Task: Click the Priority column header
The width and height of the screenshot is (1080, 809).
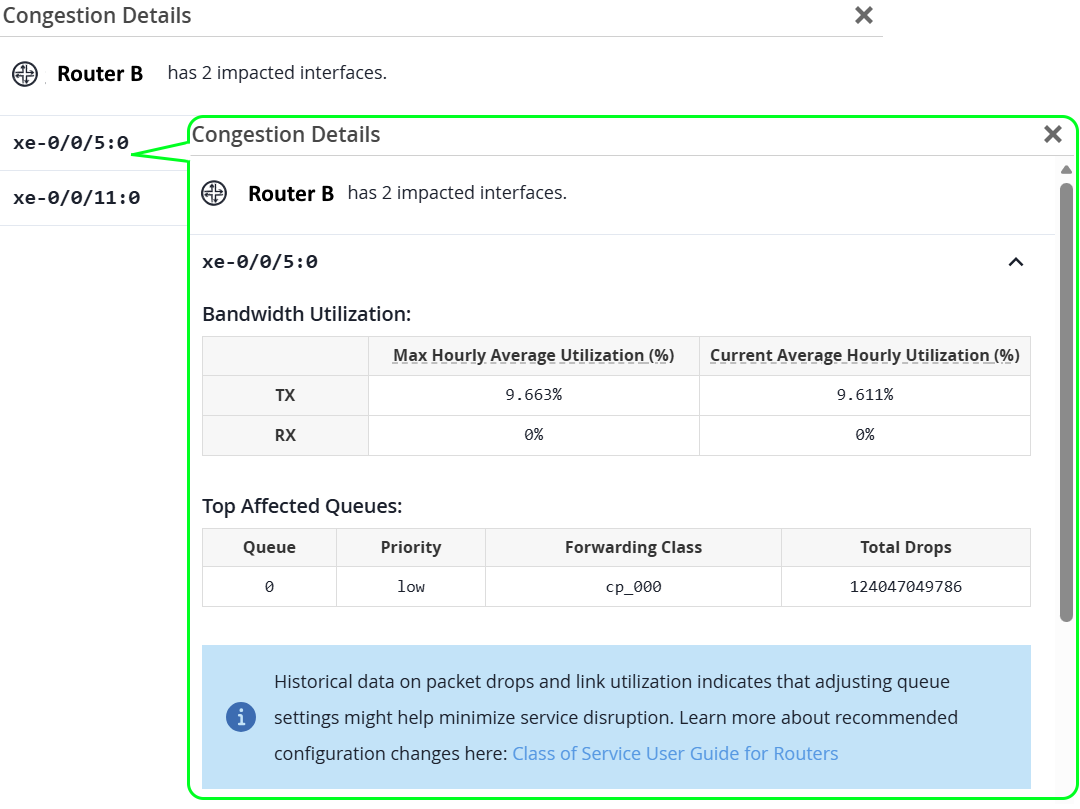Action: pos(410,547)
